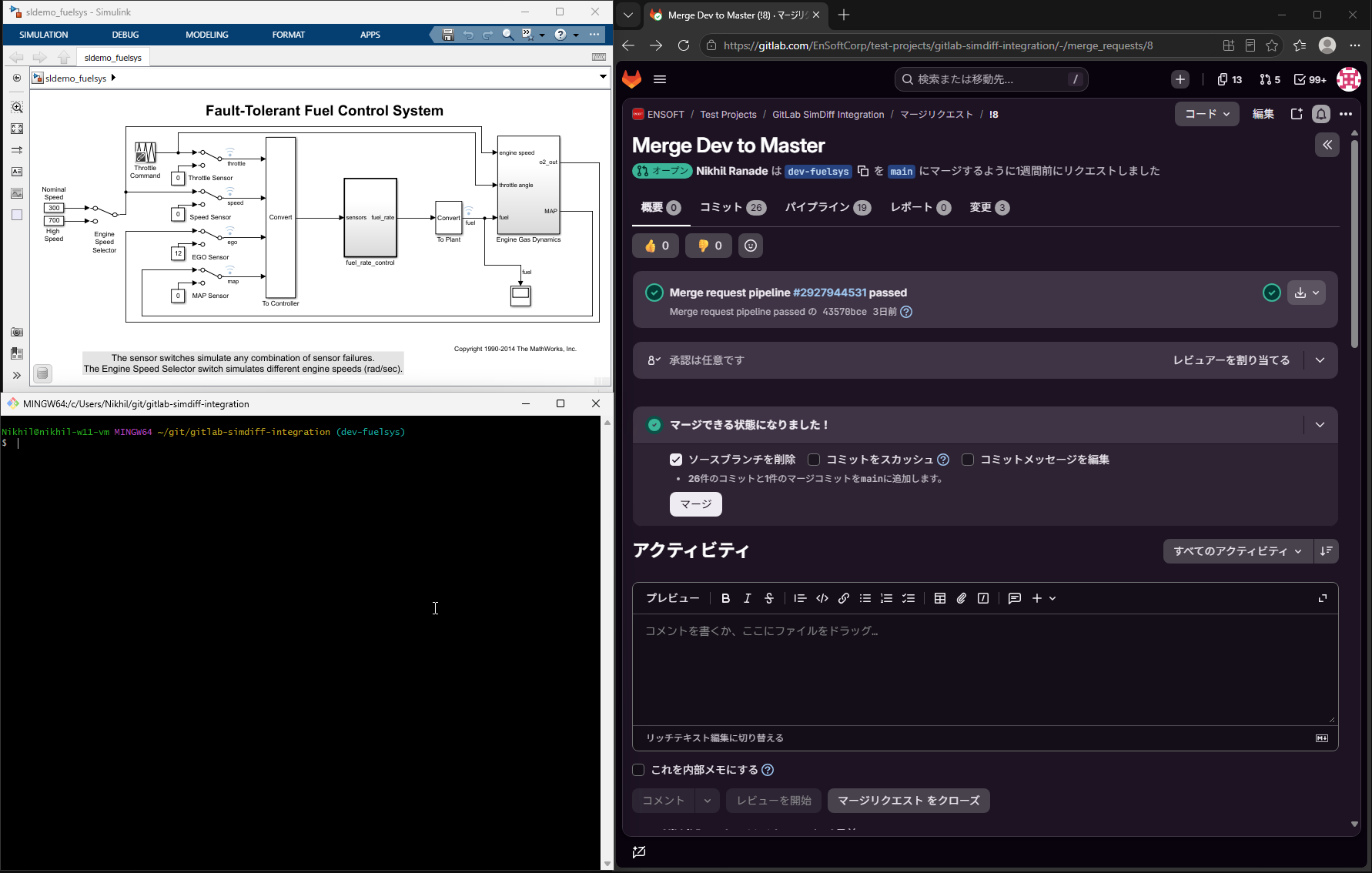Open the Simulink help question mark icon
This screenshot has height=873, width=1372.
coord(561,35)
